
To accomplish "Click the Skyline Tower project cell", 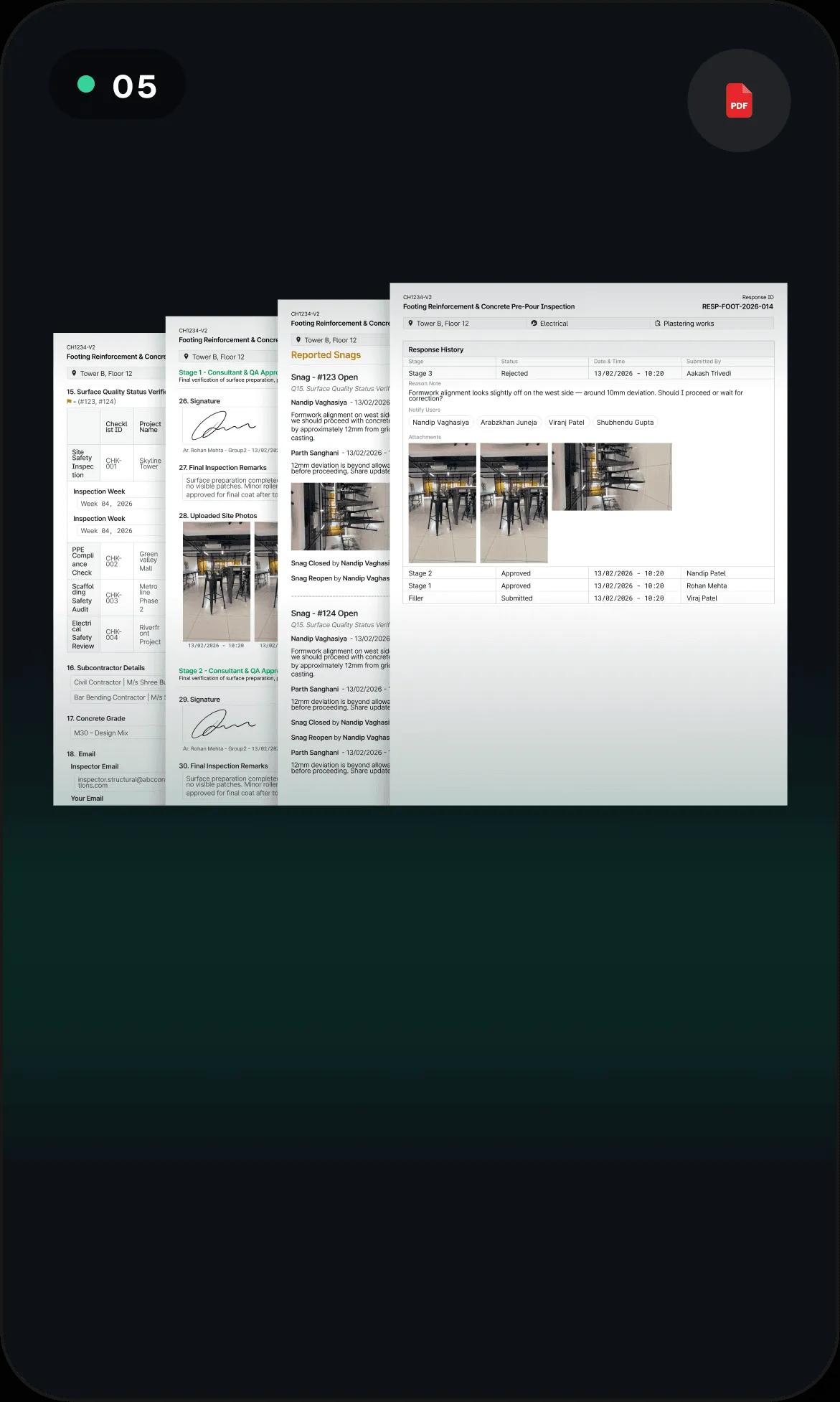I will tap(150, 464).
